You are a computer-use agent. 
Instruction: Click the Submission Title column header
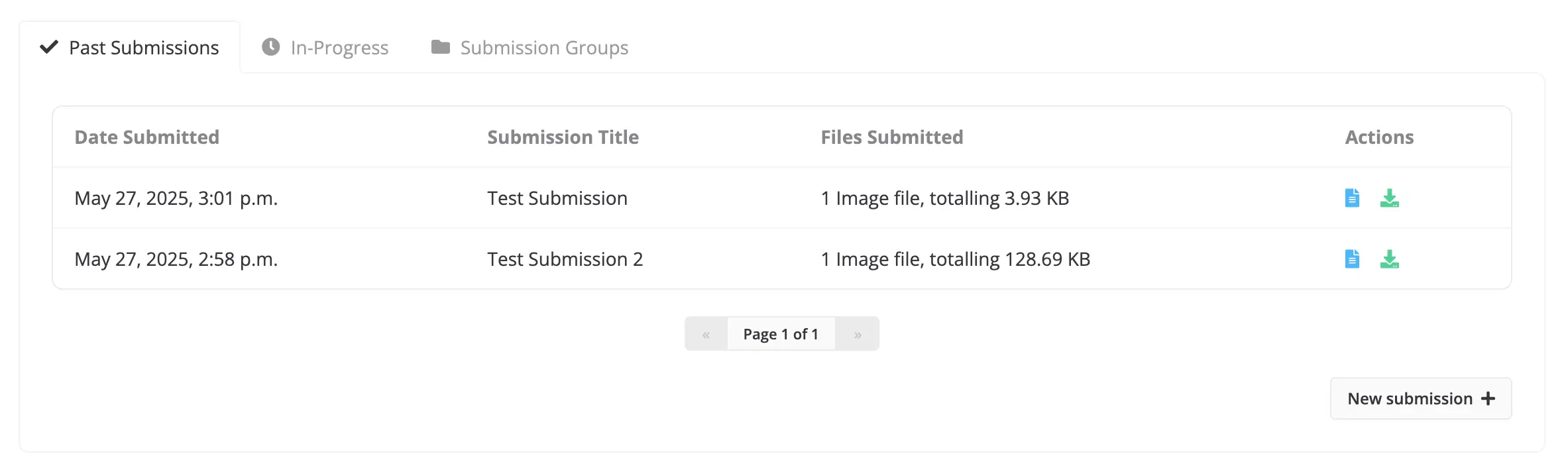point(563,137)
